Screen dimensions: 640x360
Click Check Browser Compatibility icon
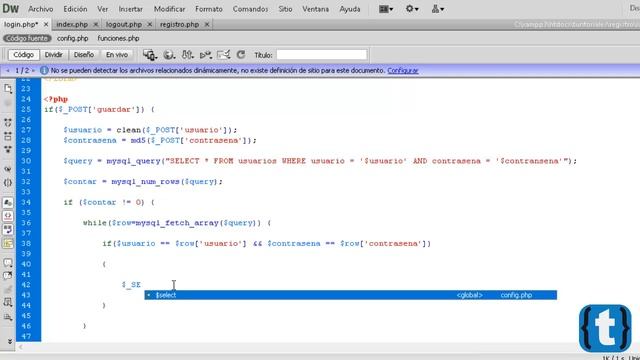[224, 55]
